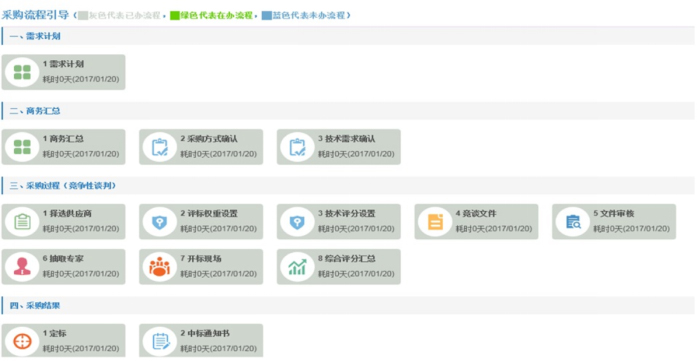Open the 2 中标通知书 step
The image size is (698, 363).
[201, 340]
